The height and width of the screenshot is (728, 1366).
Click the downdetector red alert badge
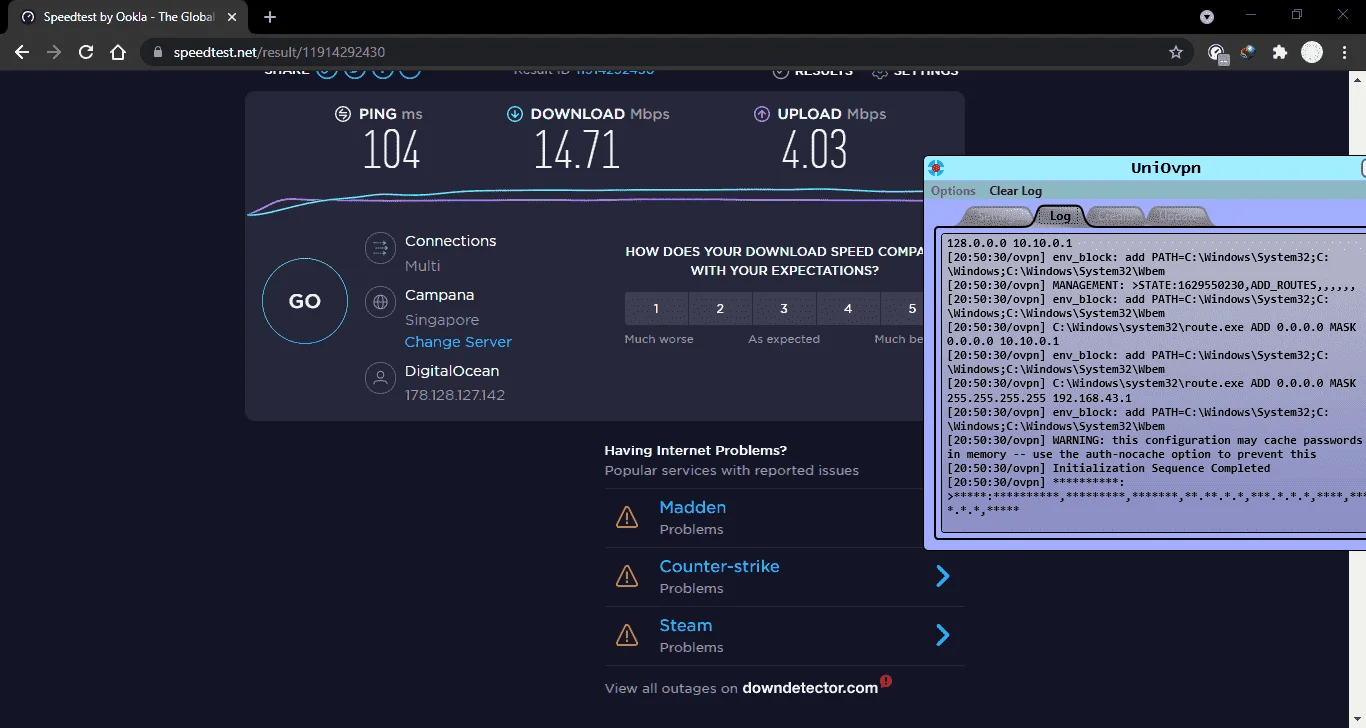click(x=886, y=682)
